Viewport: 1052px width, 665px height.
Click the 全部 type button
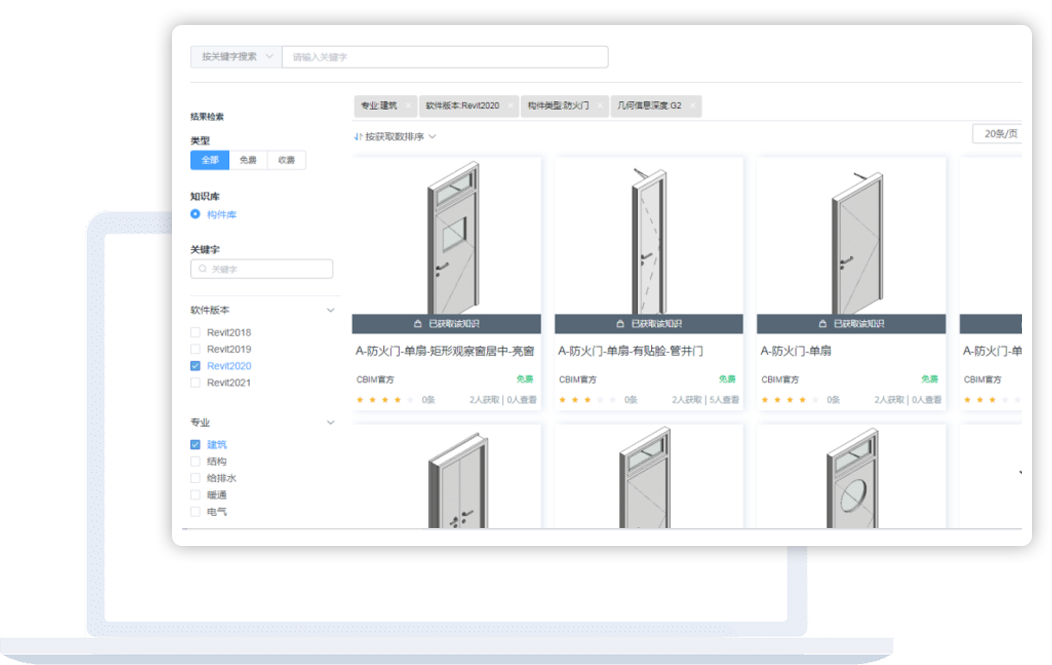[210, 160]
